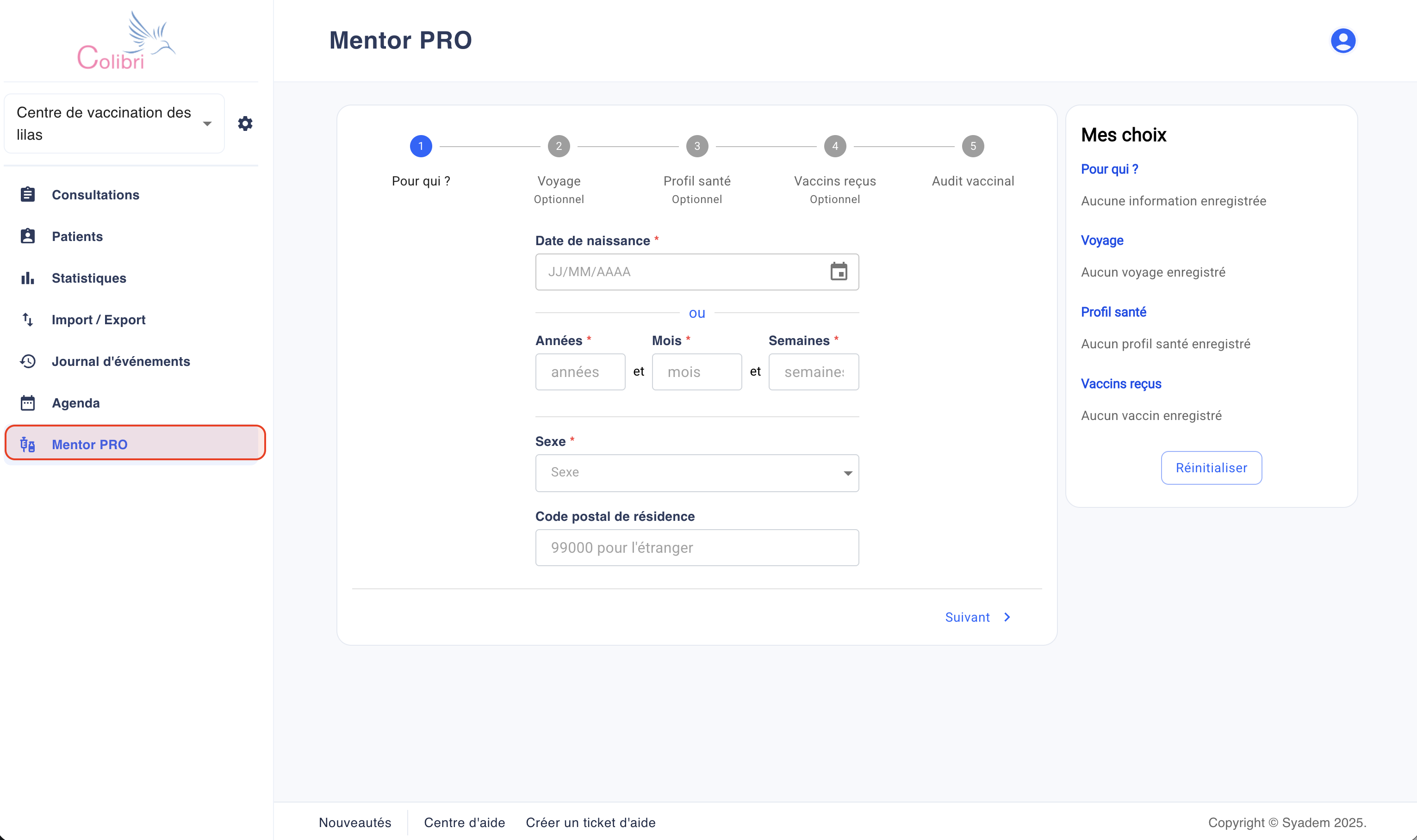Click Pour qui ? link in Mes choix
Screen dimensions: 1417x840
[x=1109, y=169]
